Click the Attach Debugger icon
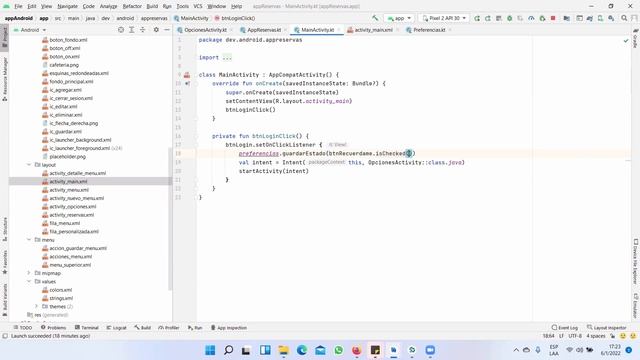The height and width of the screenshot is (360, 640). coord(542,18)
